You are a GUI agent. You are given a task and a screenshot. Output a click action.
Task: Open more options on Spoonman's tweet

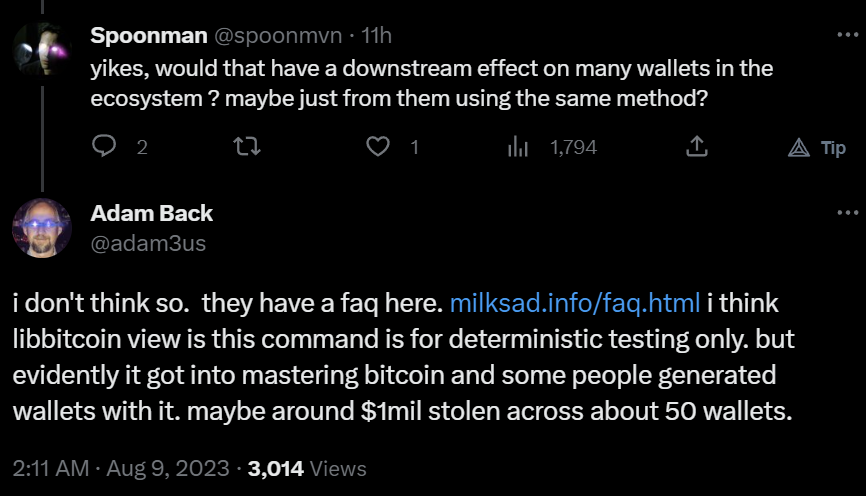(846, 36)
